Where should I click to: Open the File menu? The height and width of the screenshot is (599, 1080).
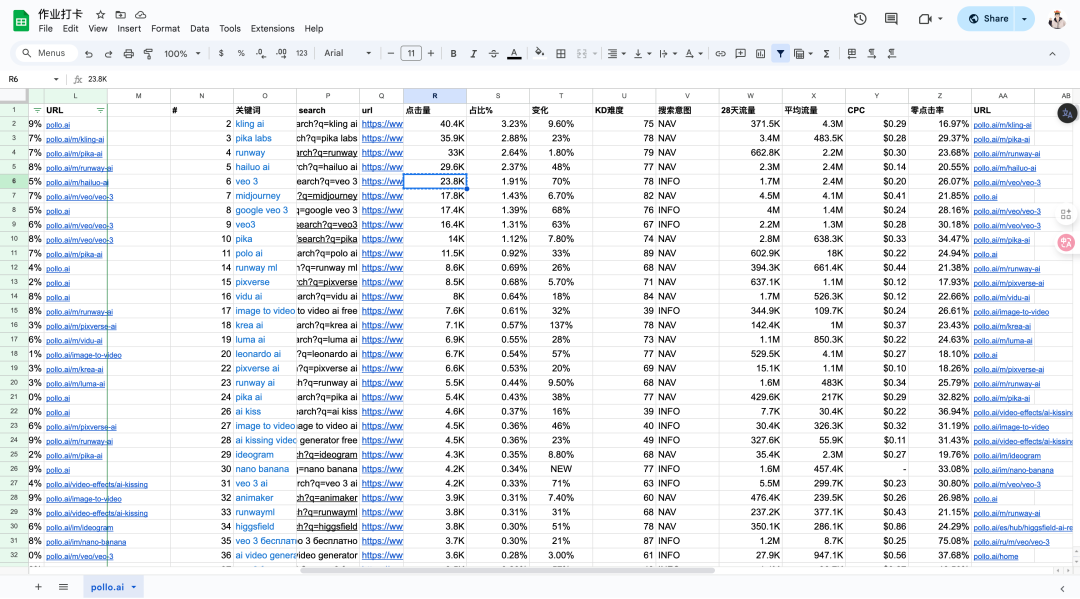[x=45, y=29]
